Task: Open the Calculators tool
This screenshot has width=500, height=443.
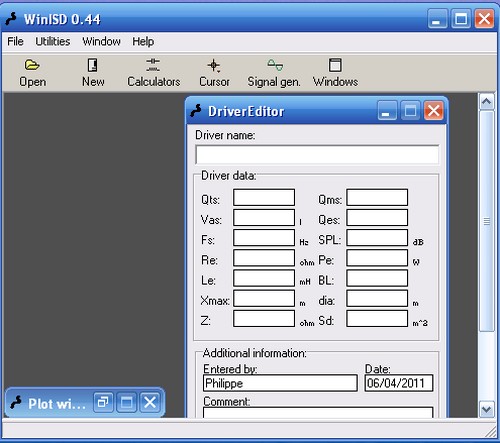Action: tap(154, 73)
